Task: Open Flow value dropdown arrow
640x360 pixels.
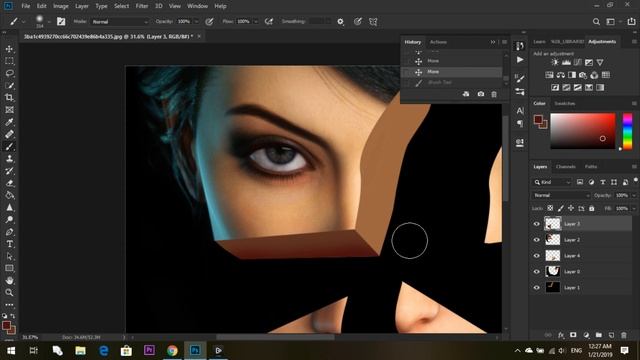Action: 256,22
